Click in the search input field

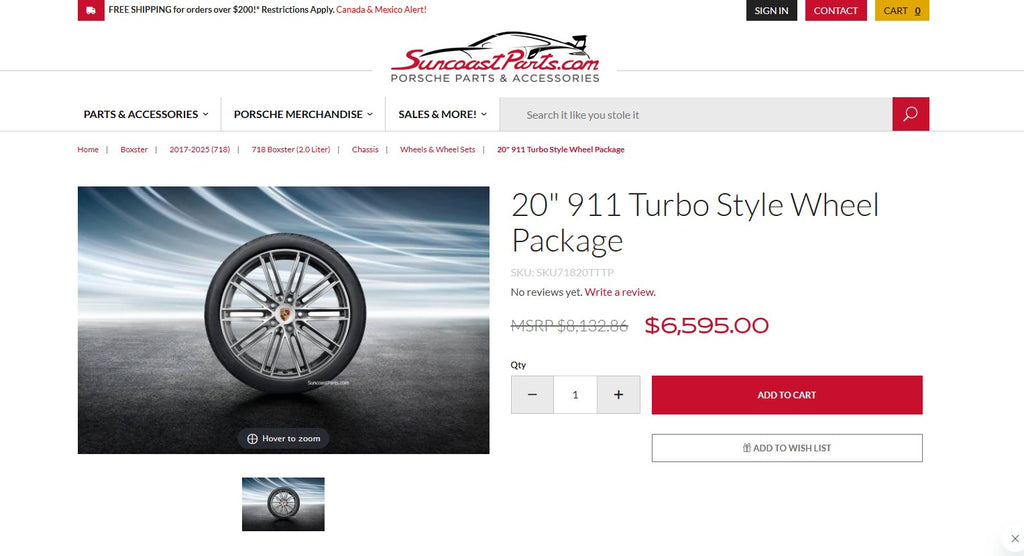click(696, 114)
